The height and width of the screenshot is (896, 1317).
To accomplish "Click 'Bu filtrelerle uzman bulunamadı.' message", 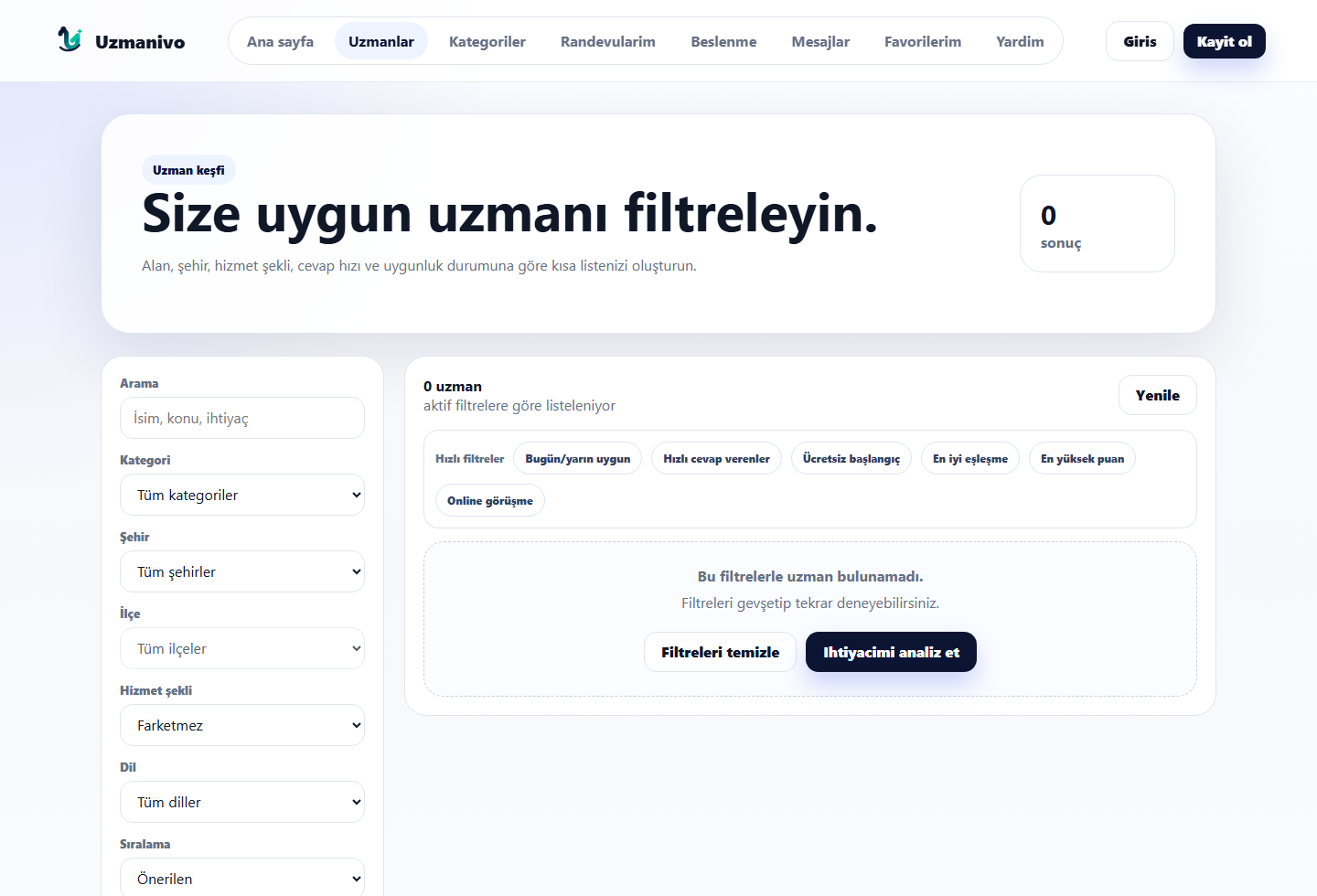I will [810, 576].
